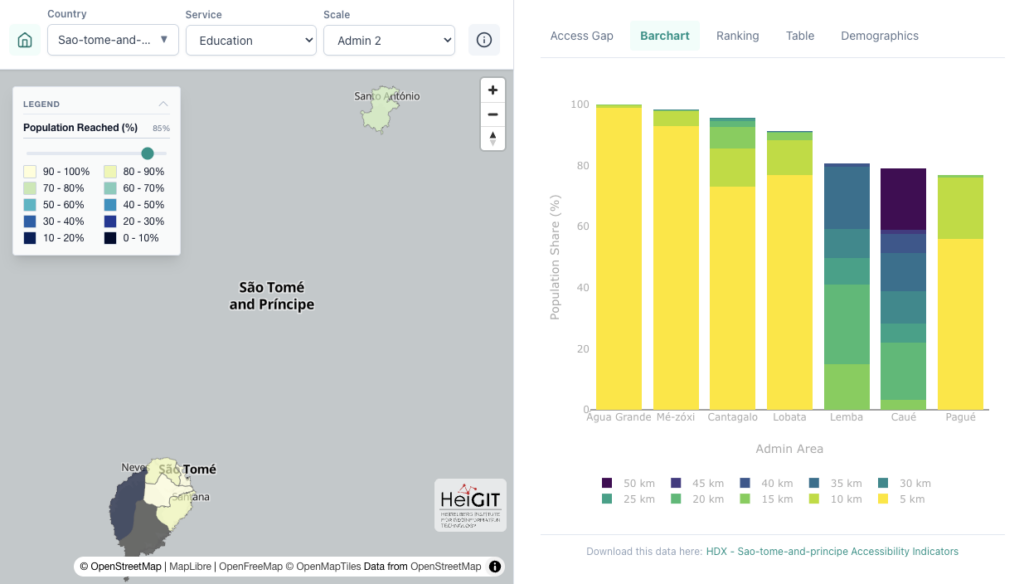Zoom out of the map
The height and width of the screenshot is (584, 1024).
tap(492, 113)
